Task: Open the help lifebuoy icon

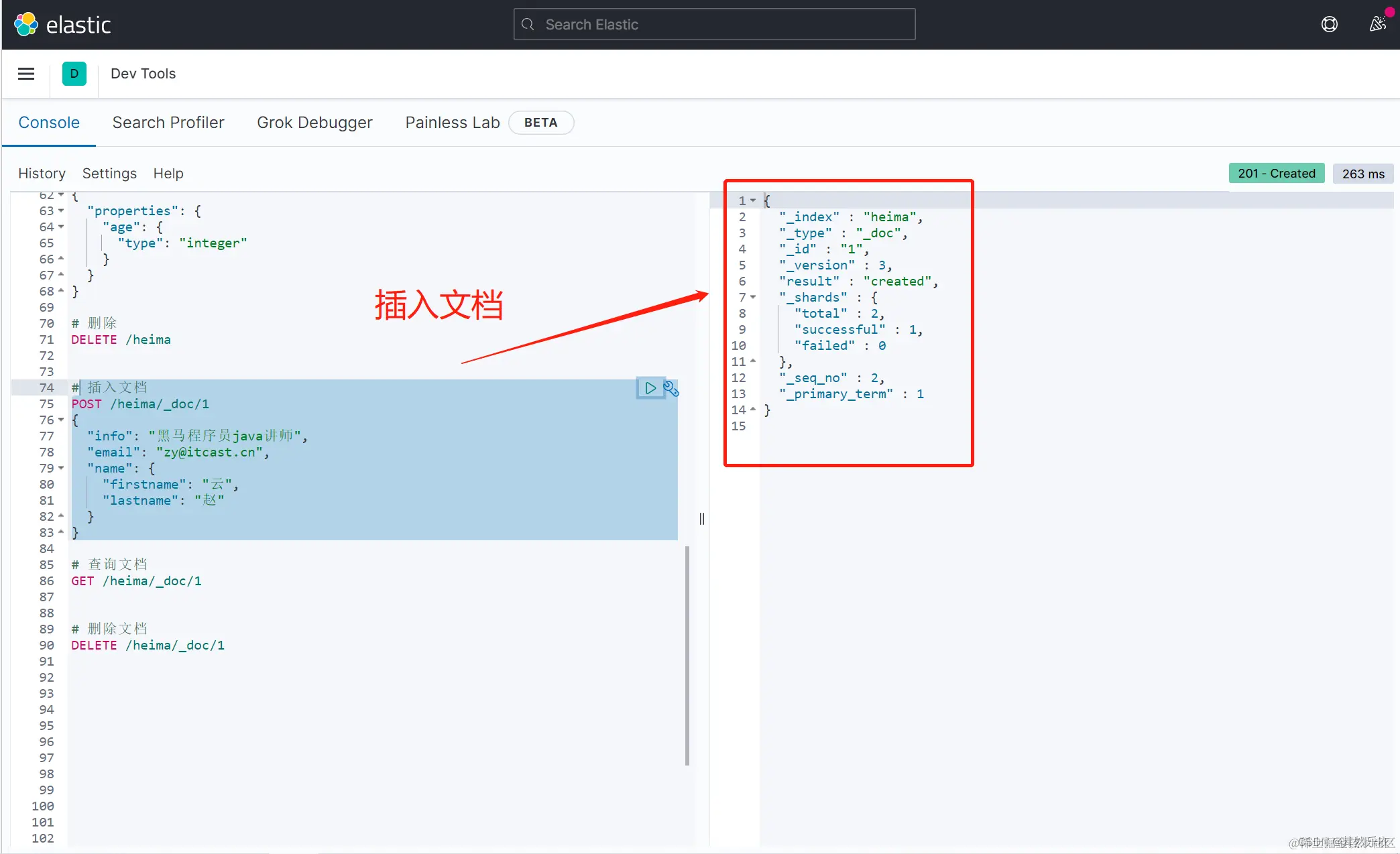Action: click(1329, 25)
